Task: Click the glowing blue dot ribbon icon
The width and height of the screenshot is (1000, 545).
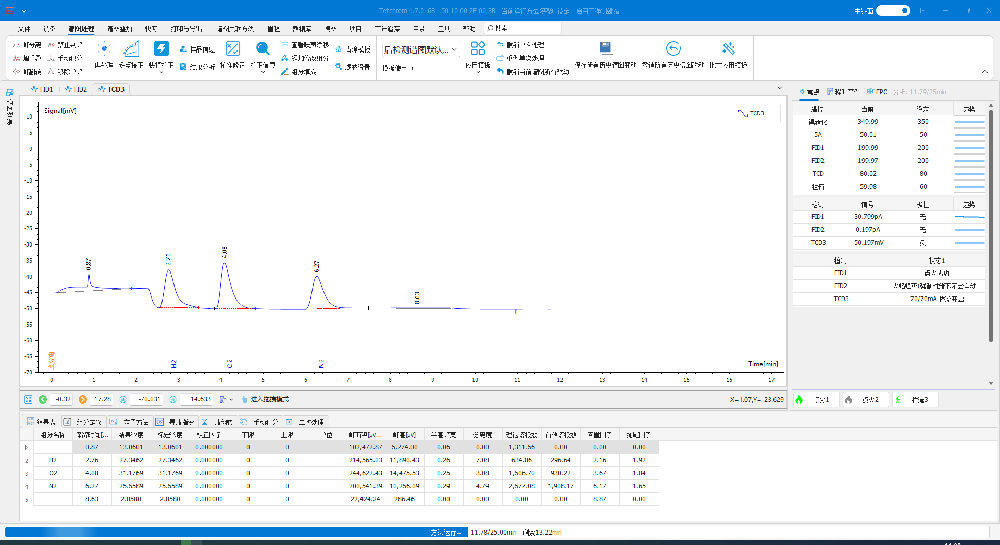Action: point(104,49)
